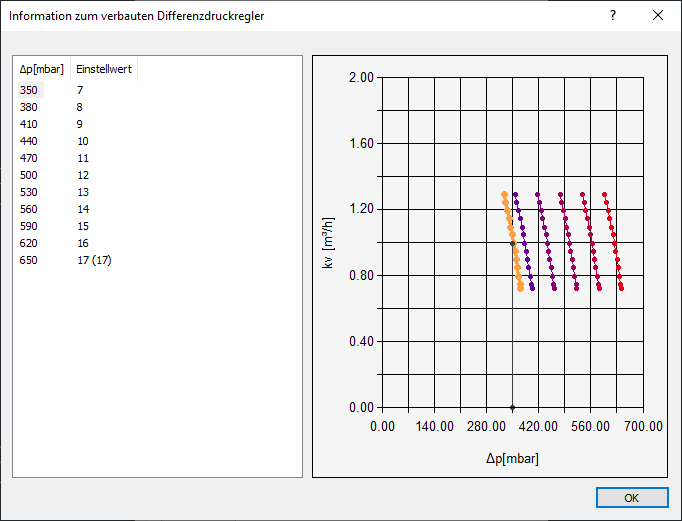Click the kv [m³/h] axis label
682x521 pixels.
[328, 243]
